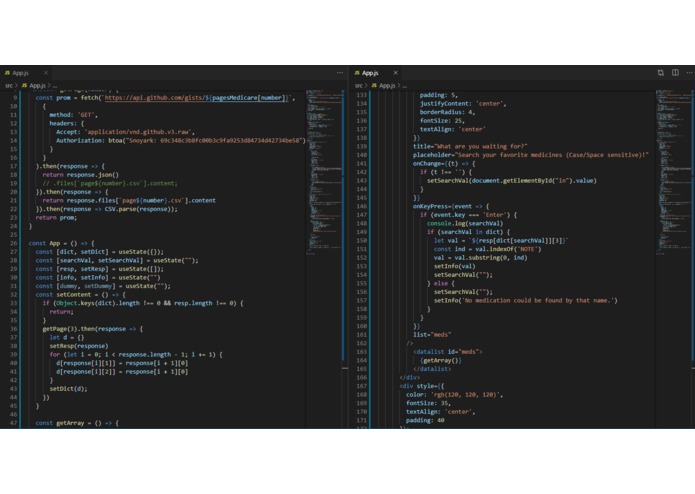Click the placeholder attribute line
695x494 pixels.
(x=531, y=155)
